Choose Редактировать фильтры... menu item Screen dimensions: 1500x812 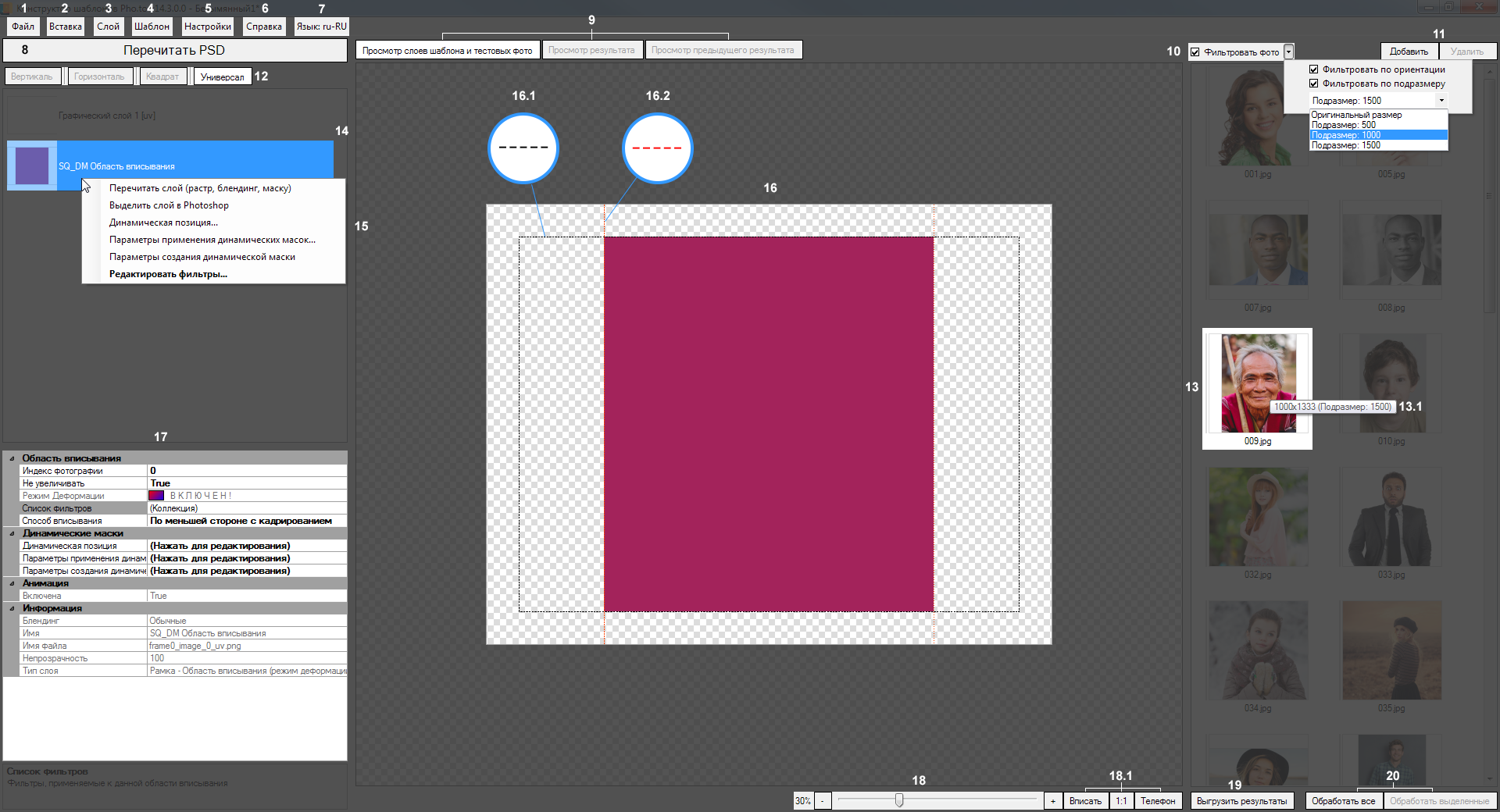click(213, 274)
